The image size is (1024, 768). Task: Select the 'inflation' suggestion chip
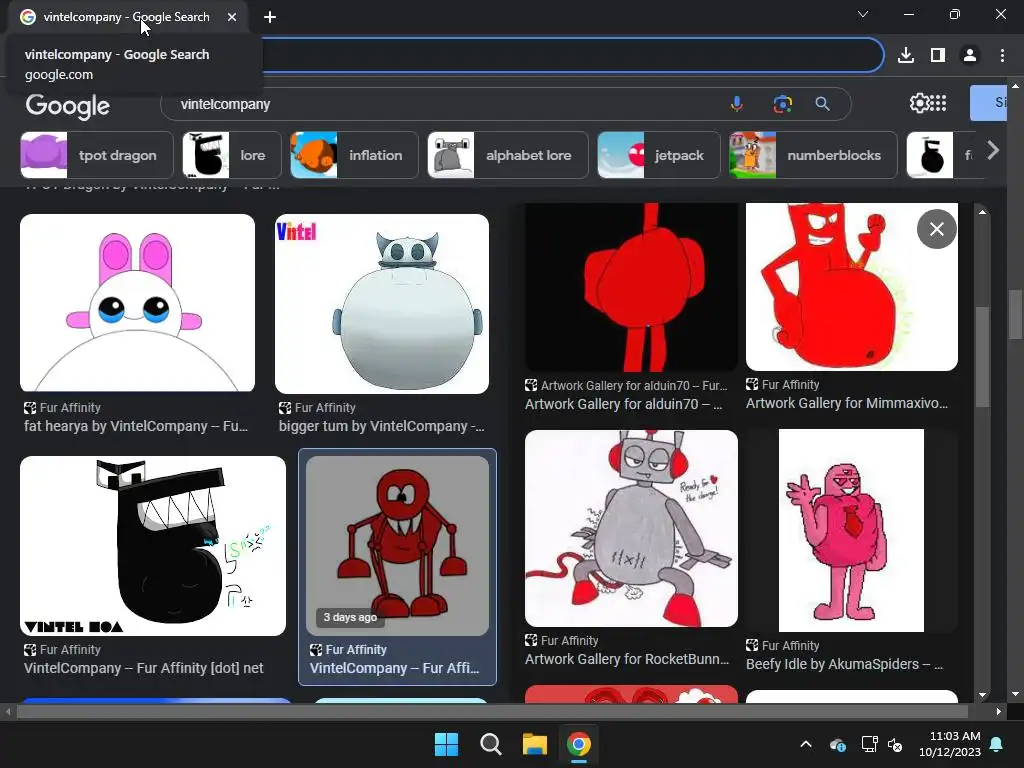coord(354,155)
